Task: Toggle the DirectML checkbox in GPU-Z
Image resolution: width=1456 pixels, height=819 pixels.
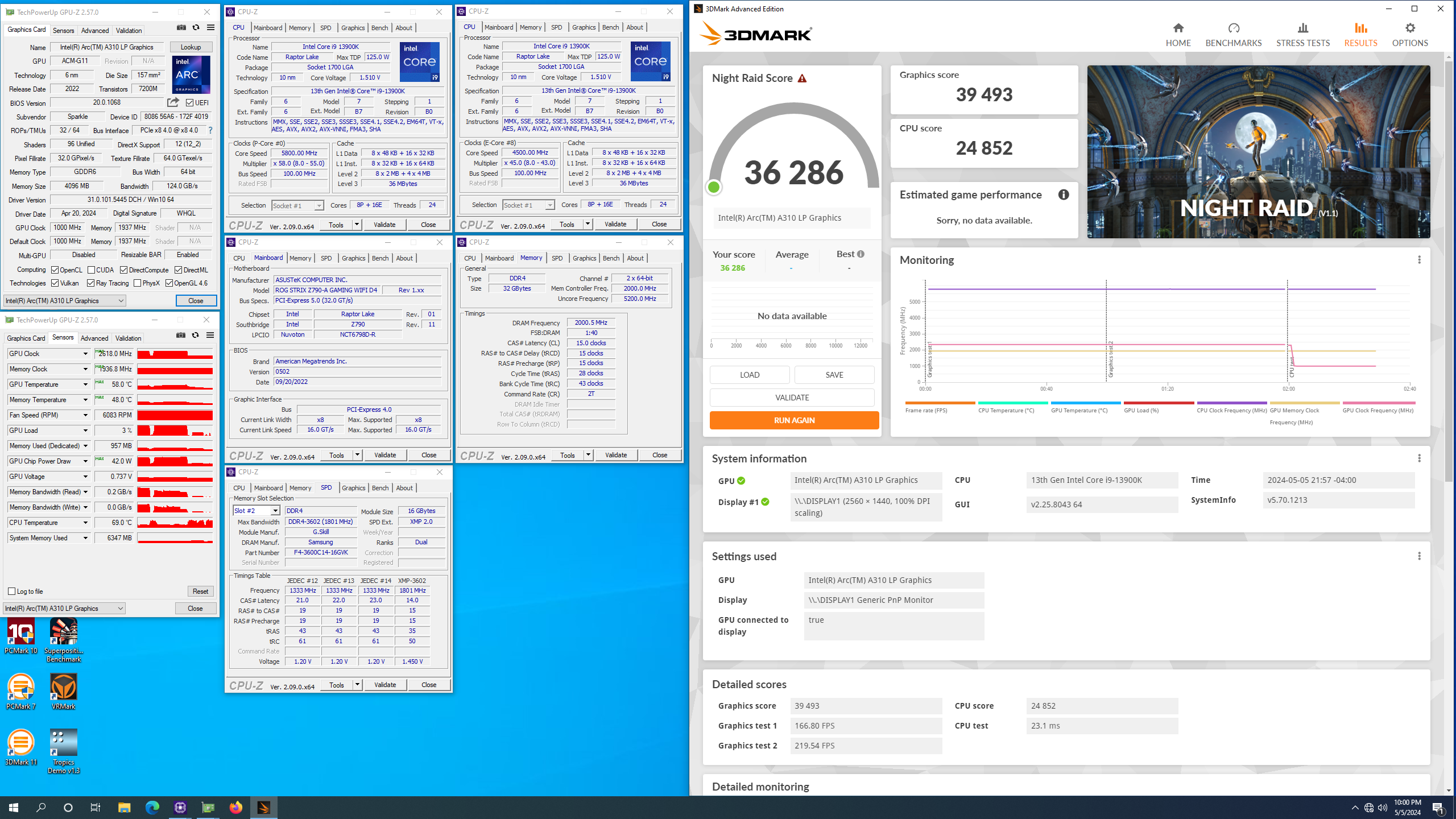Action: 179,270
